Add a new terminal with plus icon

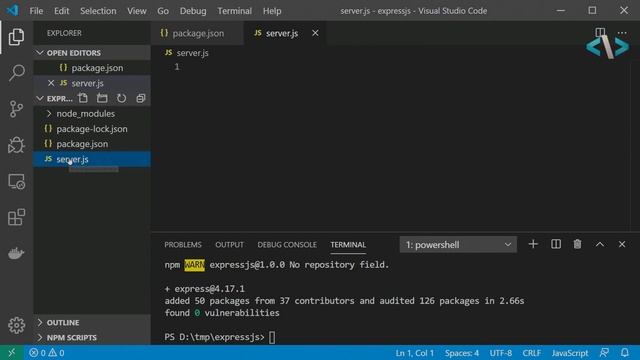pyautogui.click(x=533, y=244)
